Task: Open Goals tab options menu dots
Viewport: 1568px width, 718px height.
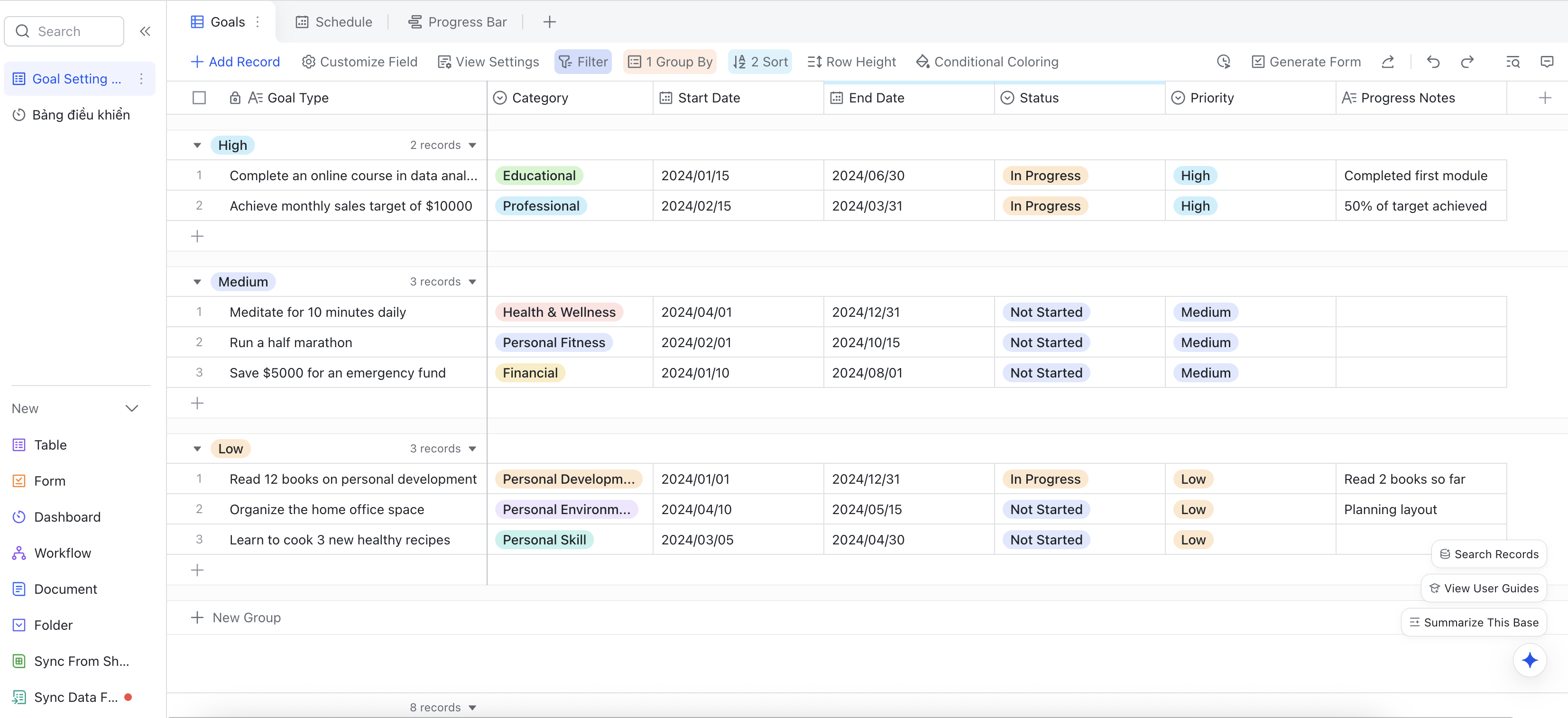Action: pos(258,22)
